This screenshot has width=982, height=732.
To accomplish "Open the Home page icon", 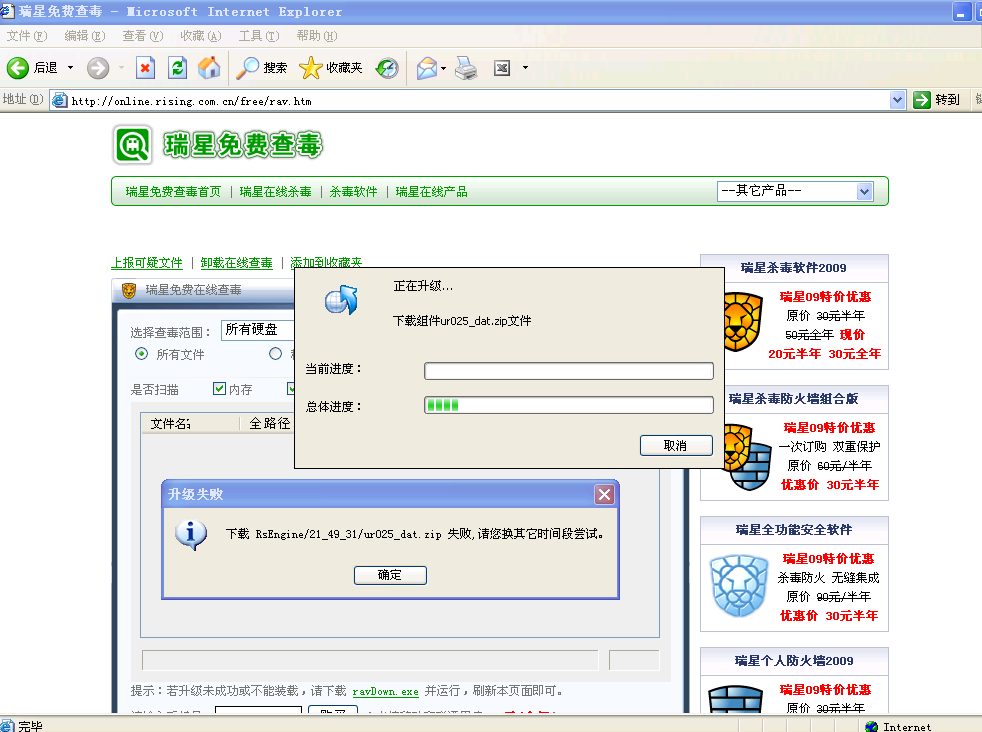I will 209,68.
